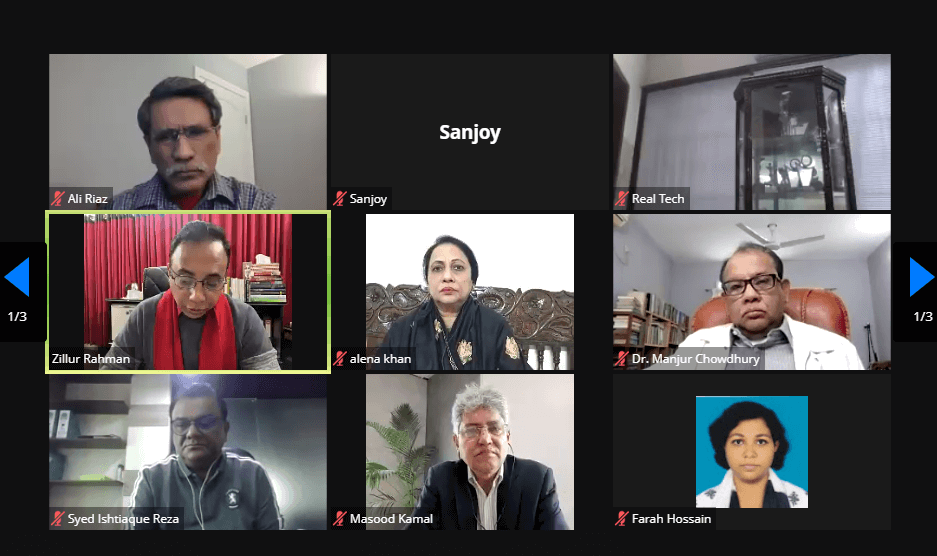Click Masood Kamal's muted microphone icon
This screenshot has height=556, width=937.
click(340, 519)
